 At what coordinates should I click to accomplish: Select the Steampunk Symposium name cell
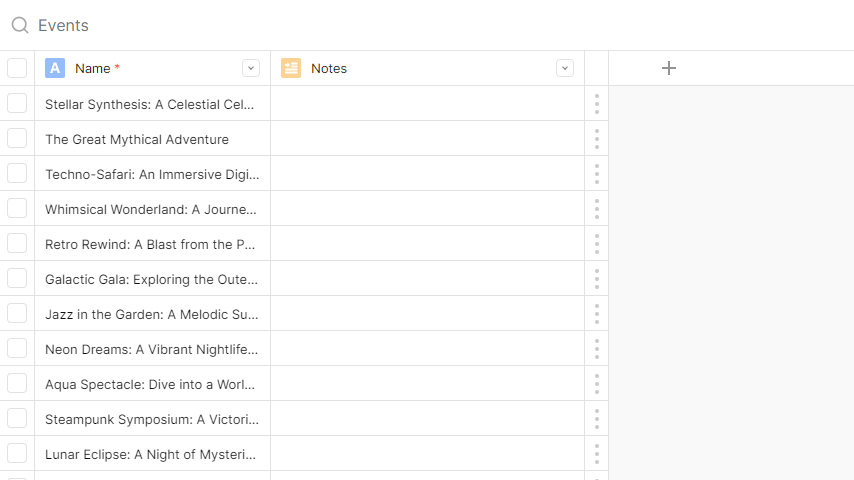pyautogui.click(x=152, y=418)
